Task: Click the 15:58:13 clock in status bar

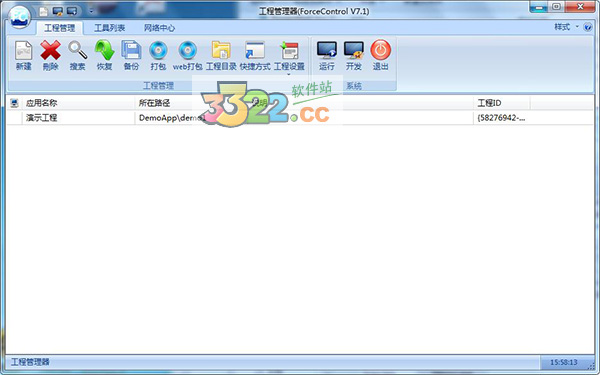Action: point(564,362)
